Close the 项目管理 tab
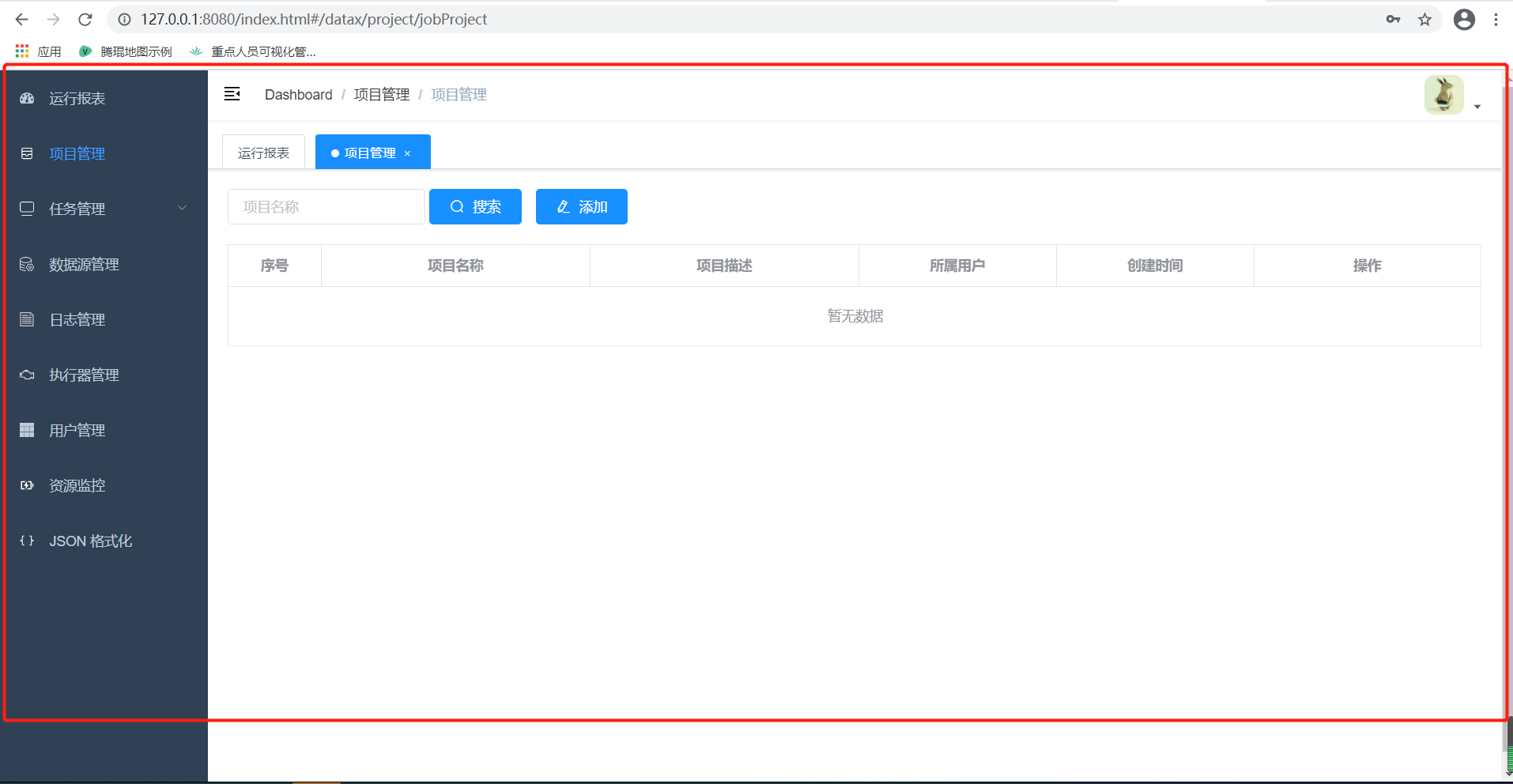This screenshot has height=784, width=1513. [408, 153]
